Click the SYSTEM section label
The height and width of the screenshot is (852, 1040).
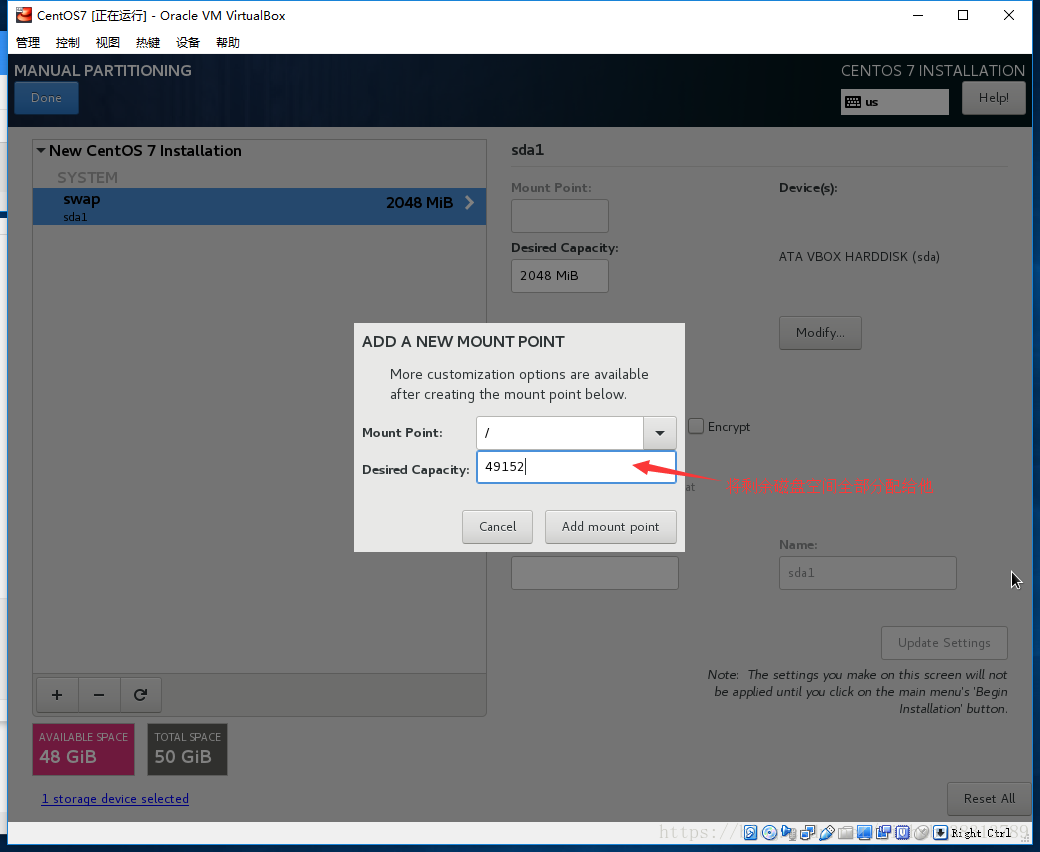point(87,178)
